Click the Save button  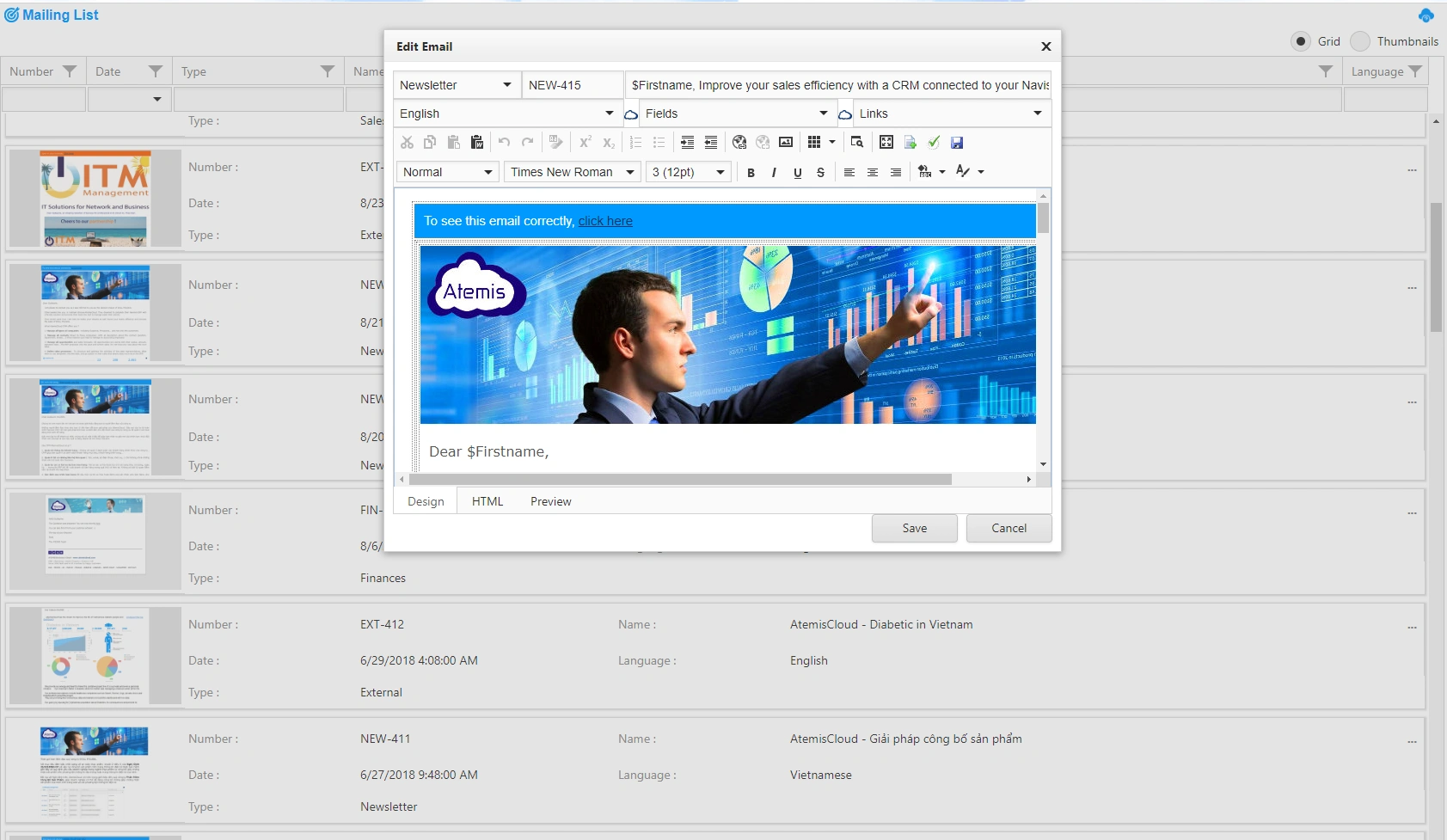(x=914, y=527)
